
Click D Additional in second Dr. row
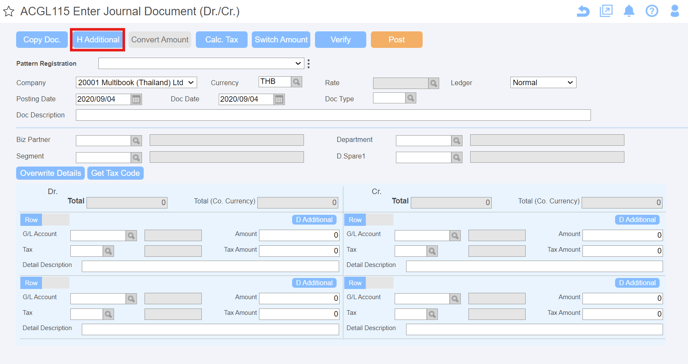[314, 283]
